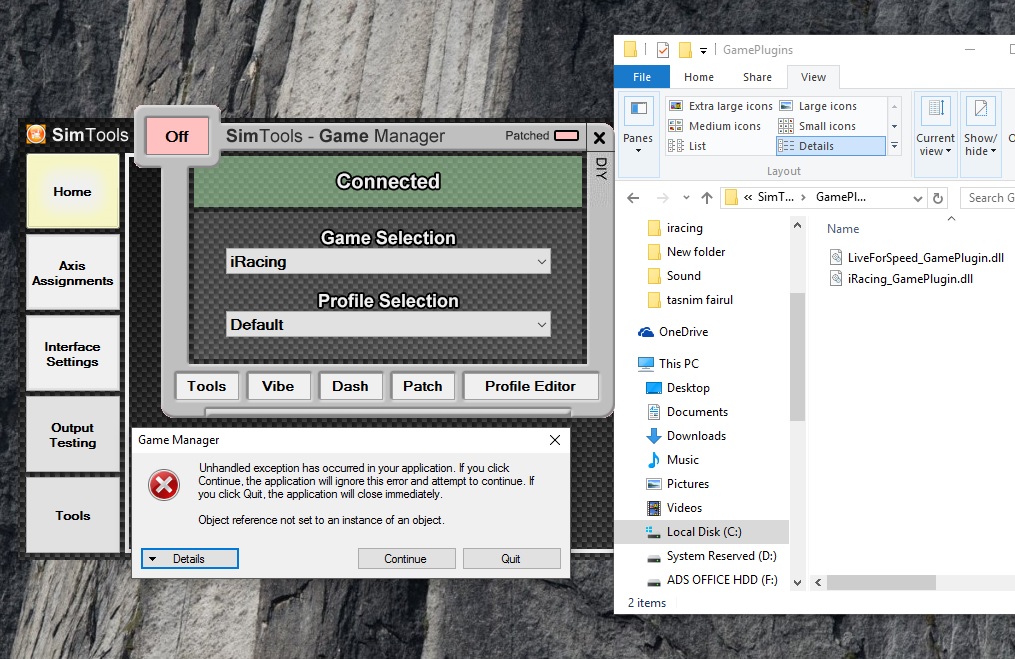The height and width of the screenshot is (659, 1015).
Task: Open the File tab in Explorer
Action: [642, 77]
